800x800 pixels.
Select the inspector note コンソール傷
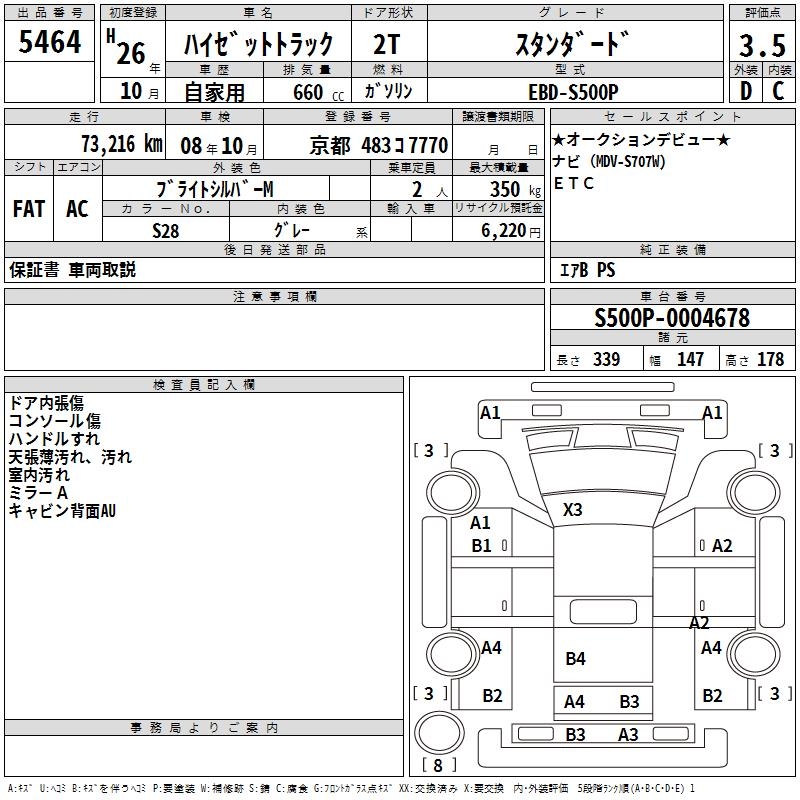point(55,420)
